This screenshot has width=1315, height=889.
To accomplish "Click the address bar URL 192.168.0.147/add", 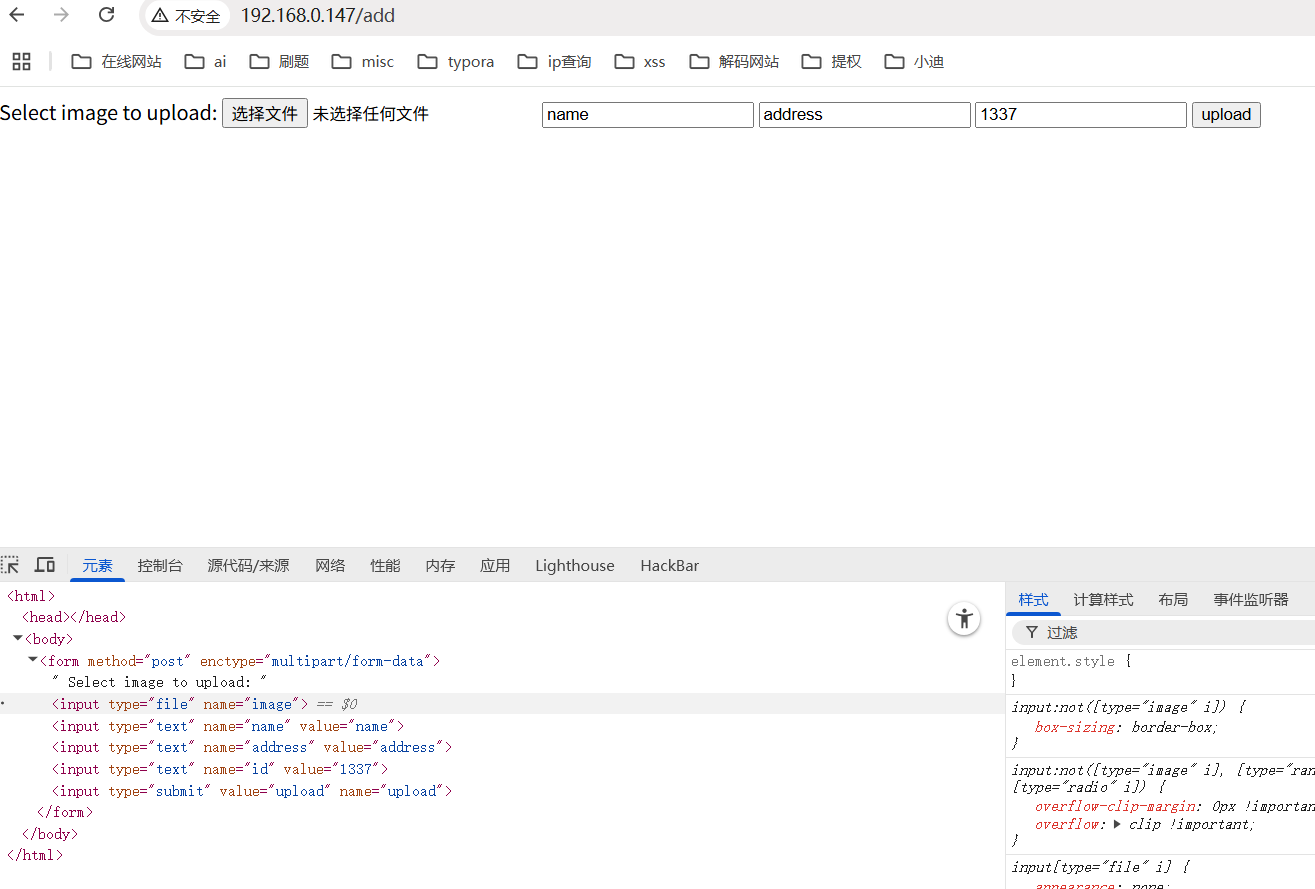I will (318, 16).
